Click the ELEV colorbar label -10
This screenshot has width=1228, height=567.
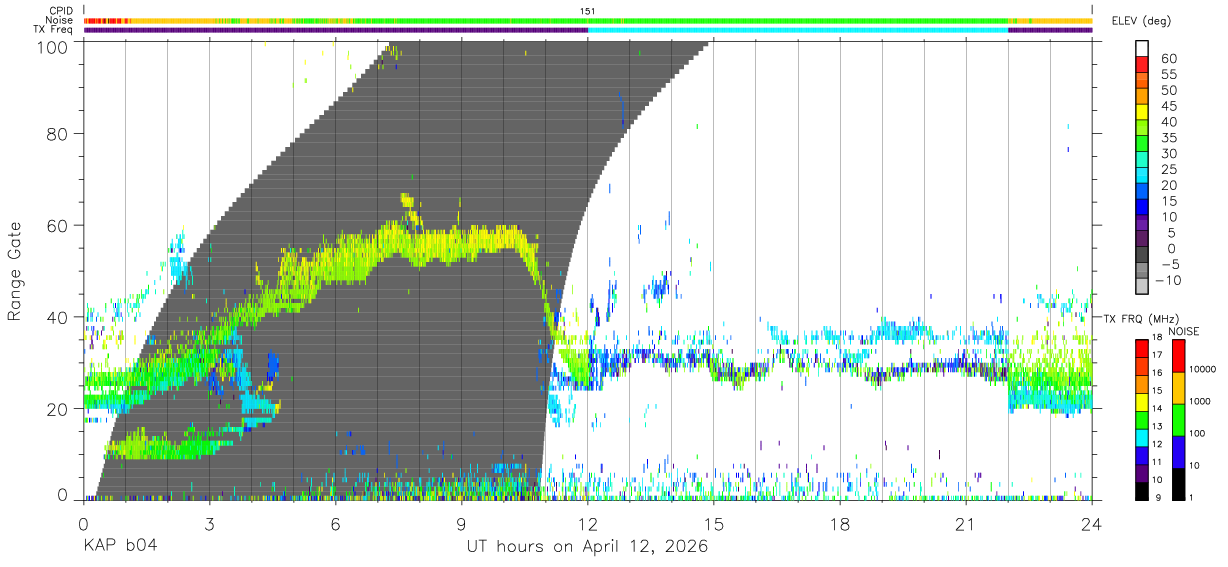[1166, 280]
